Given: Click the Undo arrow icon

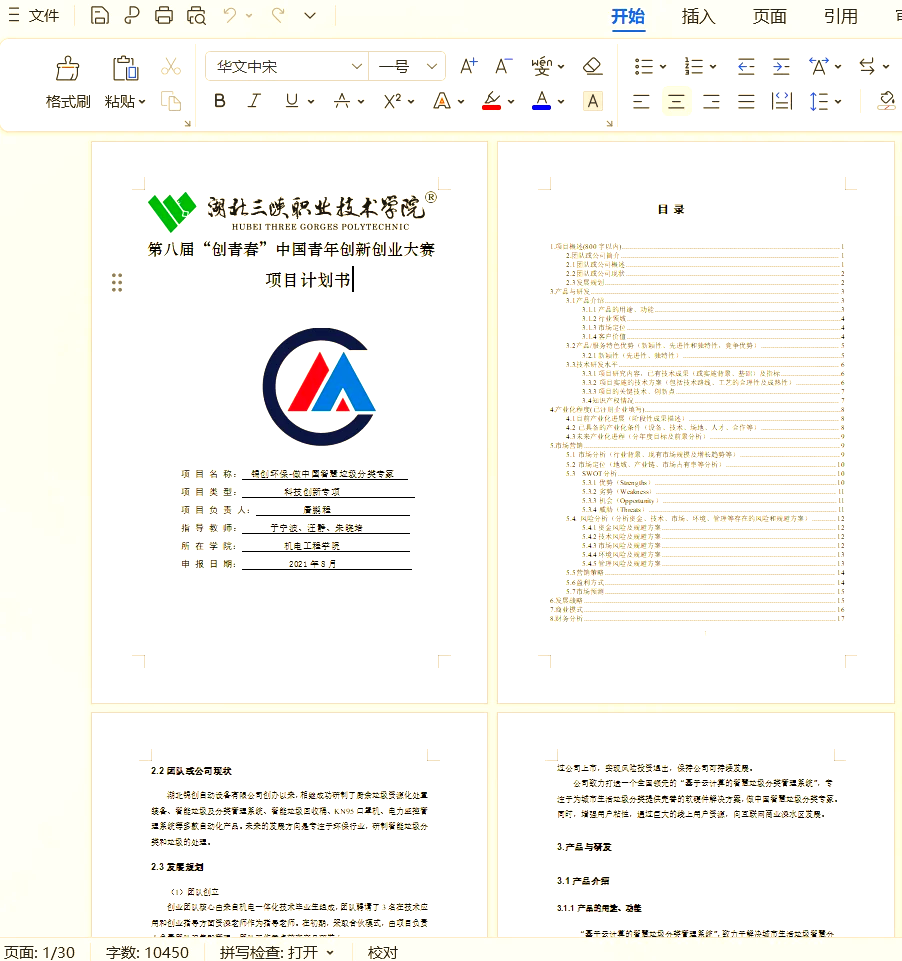Looking at the screenshot, I should (x=230, y=15).
